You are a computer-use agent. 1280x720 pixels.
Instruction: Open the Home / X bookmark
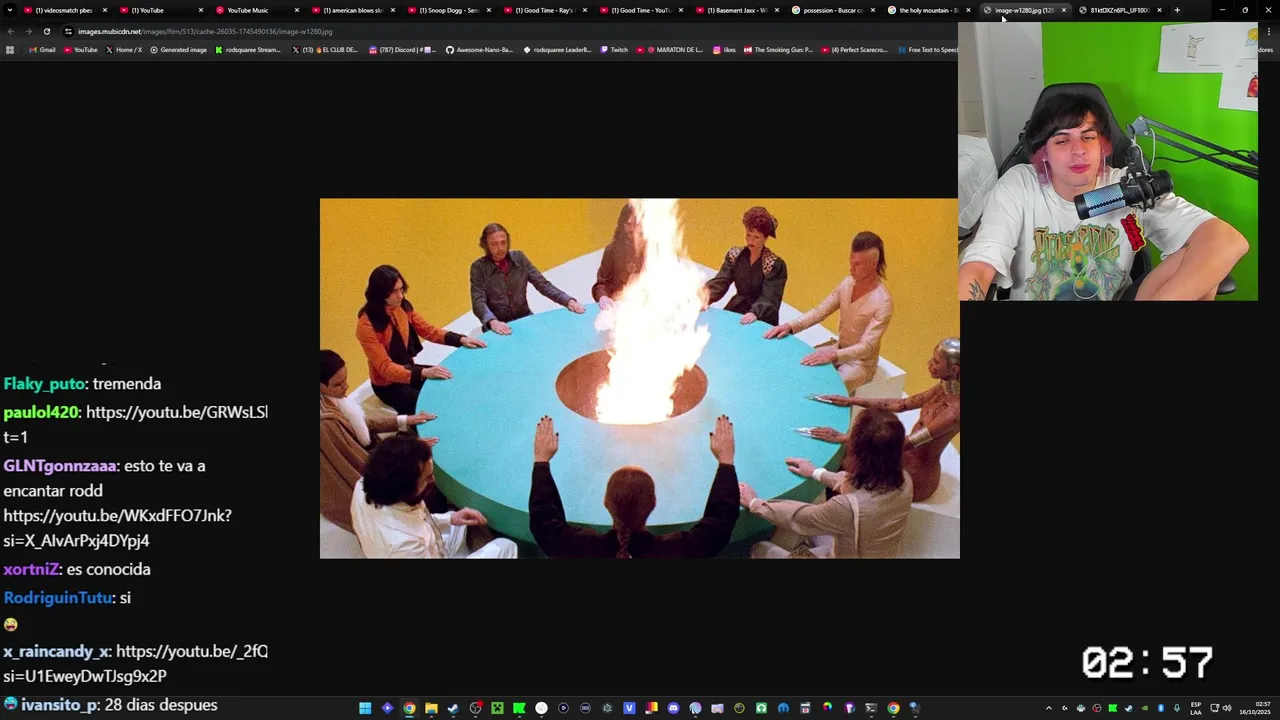[124, 50]
